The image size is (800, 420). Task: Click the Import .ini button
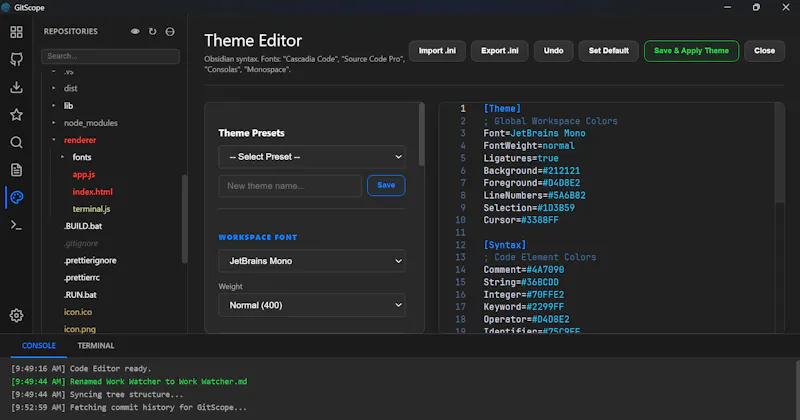[x=437, y=51]
